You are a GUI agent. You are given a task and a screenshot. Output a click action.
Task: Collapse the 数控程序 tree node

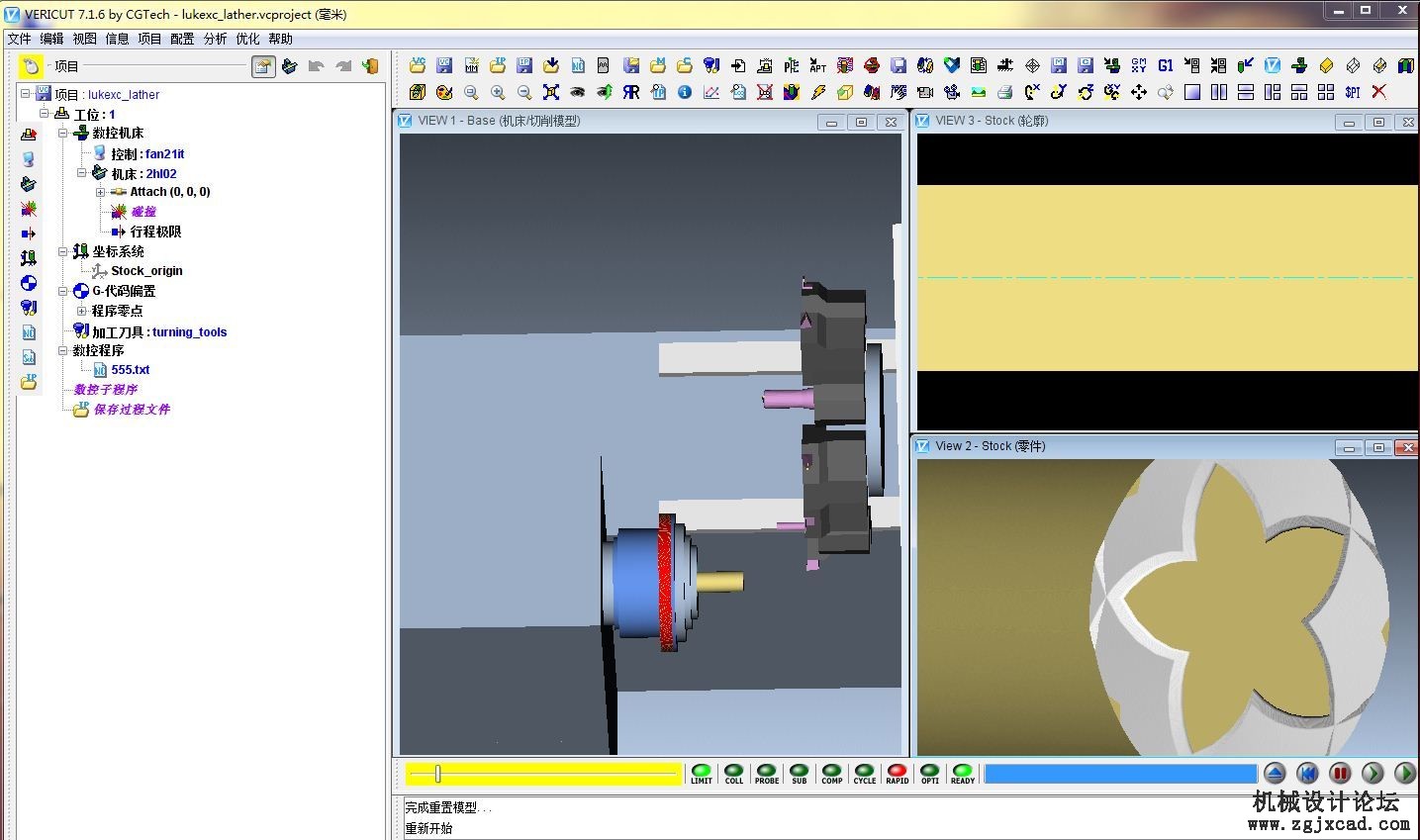(x=62, y=350)
